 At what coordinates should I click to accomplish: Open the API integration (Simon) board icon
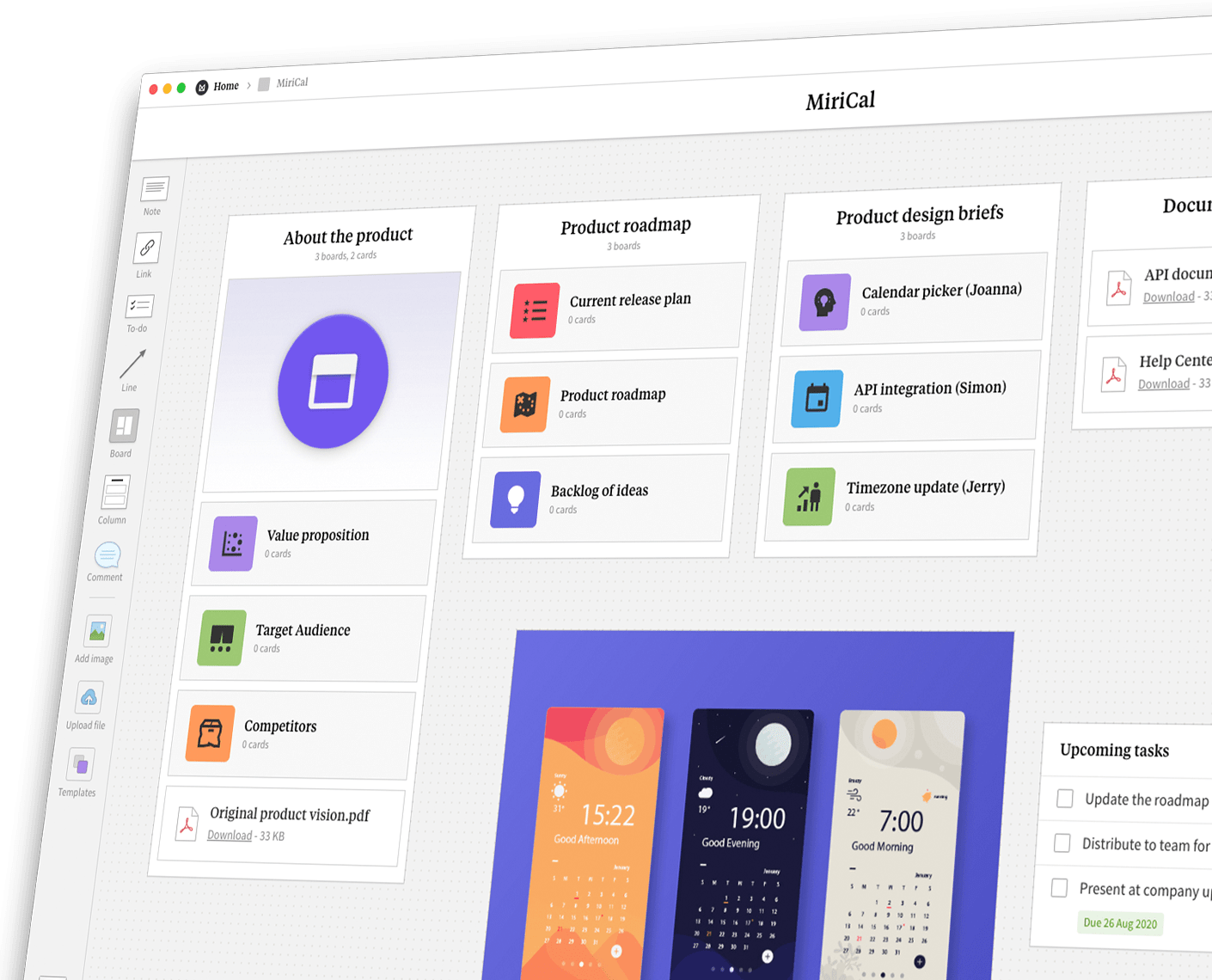click(x=817, y=399)
